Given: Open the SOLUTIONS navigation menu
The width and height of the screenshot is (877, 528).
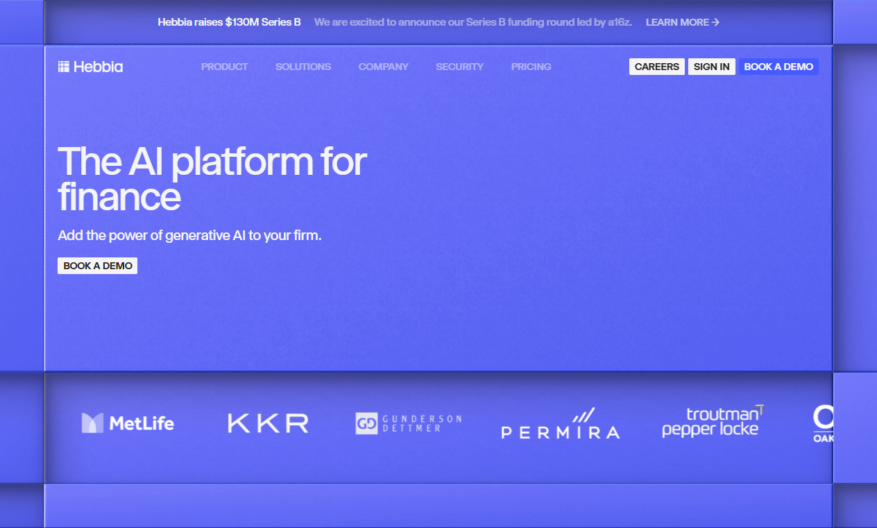Looking at the screenshot, I should (303, 67).
